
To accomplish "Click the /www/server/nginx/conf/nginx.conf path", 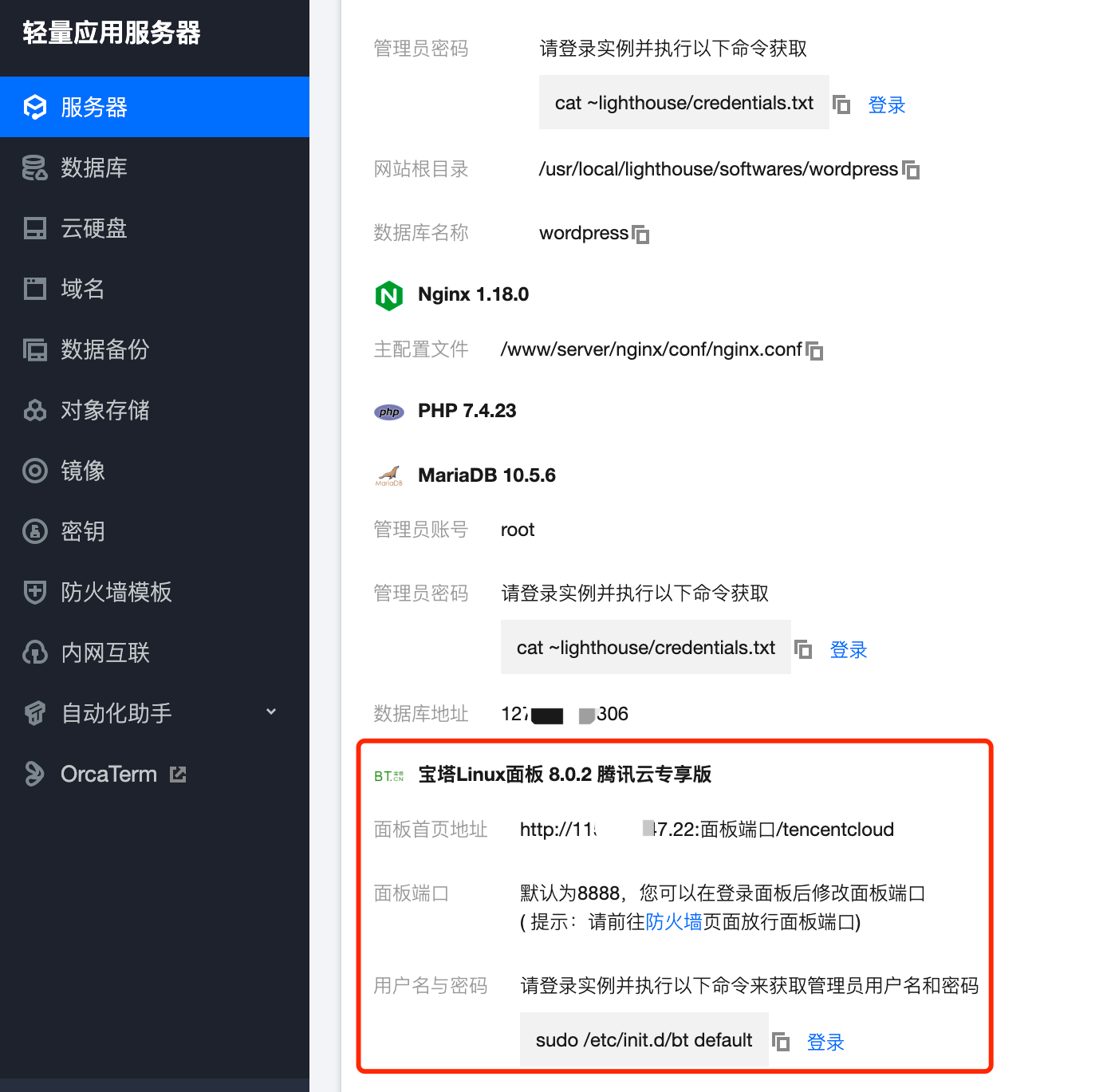I will (652, 349).
